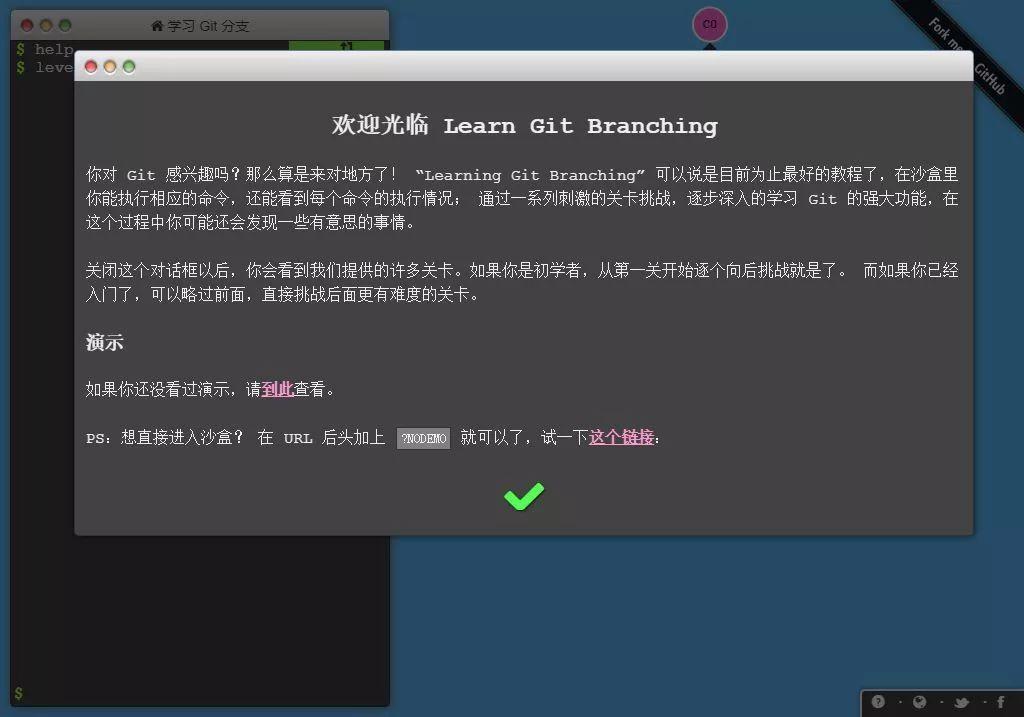Image resolution: width=1024 pixels, height=717 pixels.
Task: Maximize the welcome dialog with green button
Action: pyautogui.click(x=129, y=67)
